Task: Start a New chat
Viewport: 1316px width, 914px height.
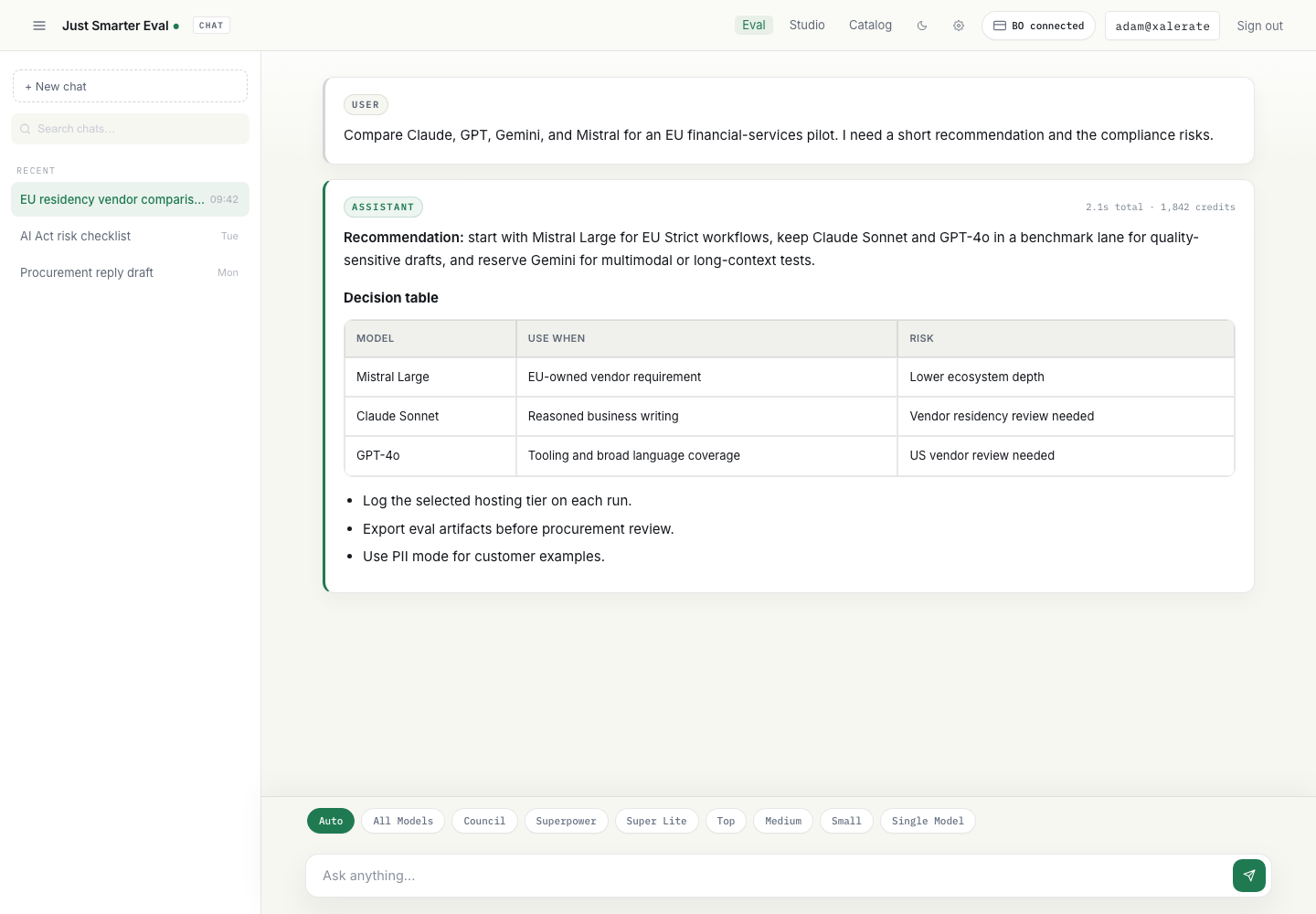Action: [130, 86]
